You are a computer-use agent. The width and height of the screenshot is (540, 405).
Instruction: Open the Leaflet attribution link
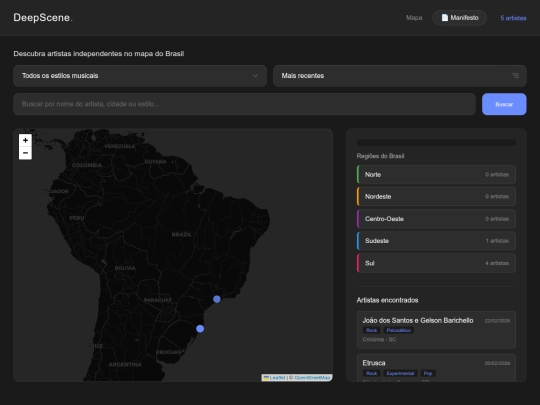pos(277,377)
